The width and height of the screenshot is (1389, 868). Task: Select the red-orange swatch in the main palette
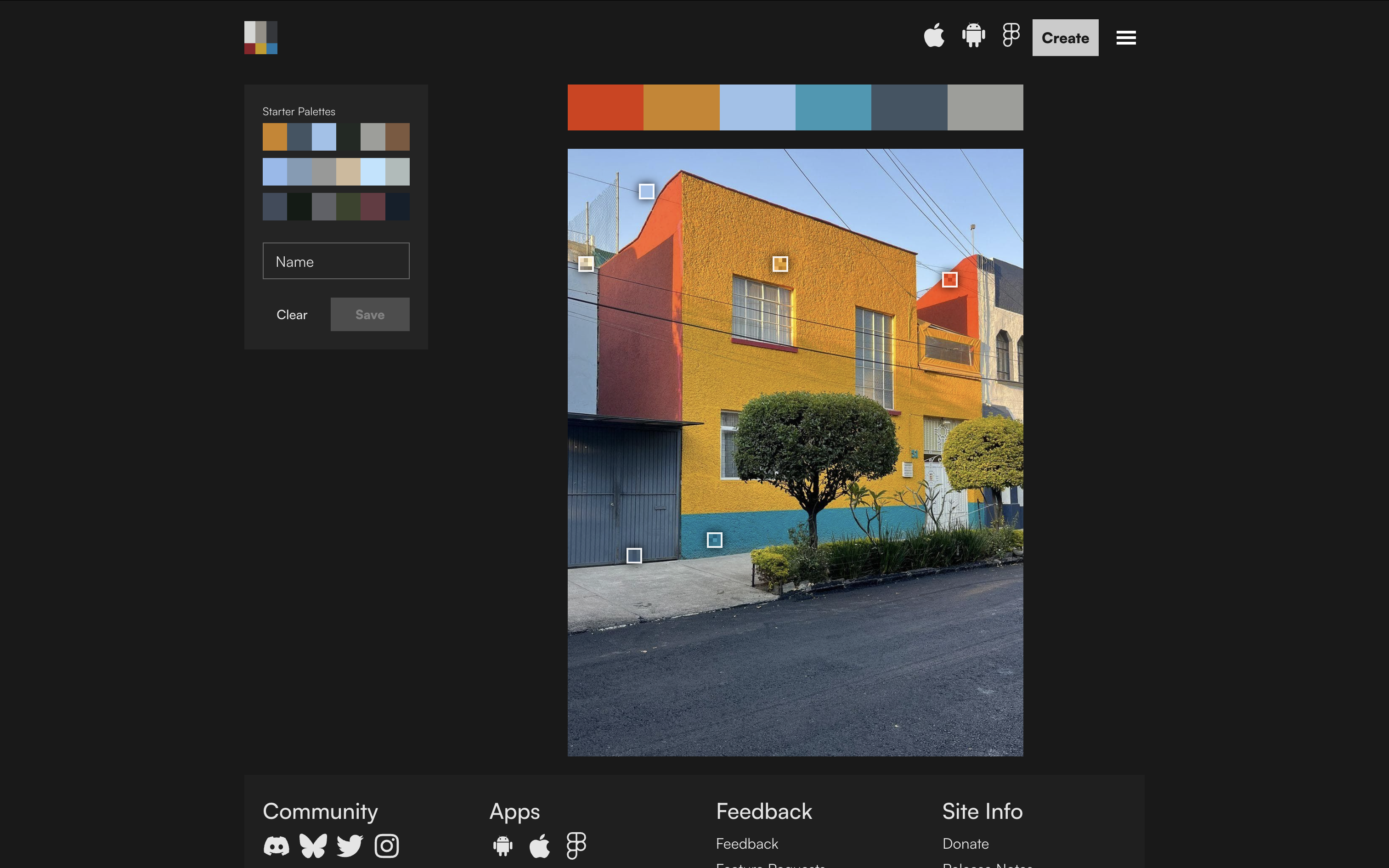coord(605,107)
